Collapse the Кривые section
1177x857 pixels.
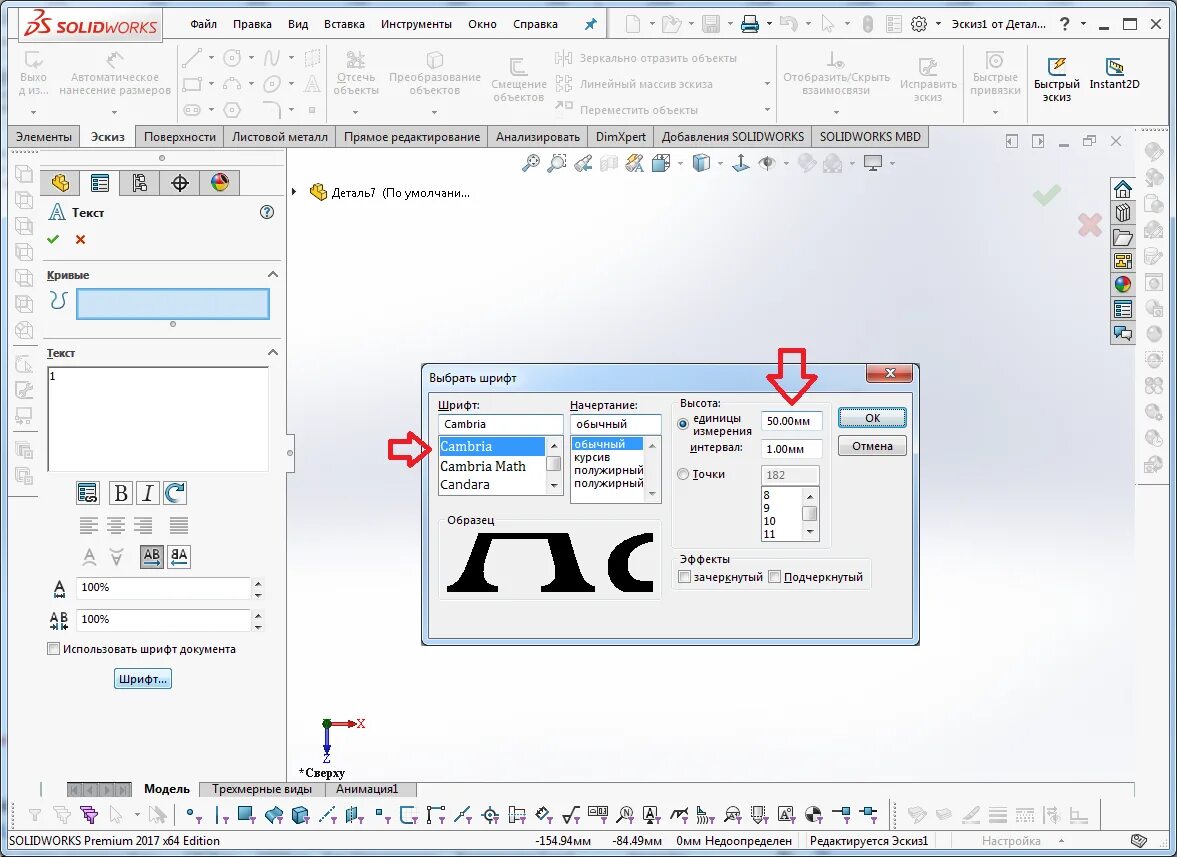tap(273, 275)
